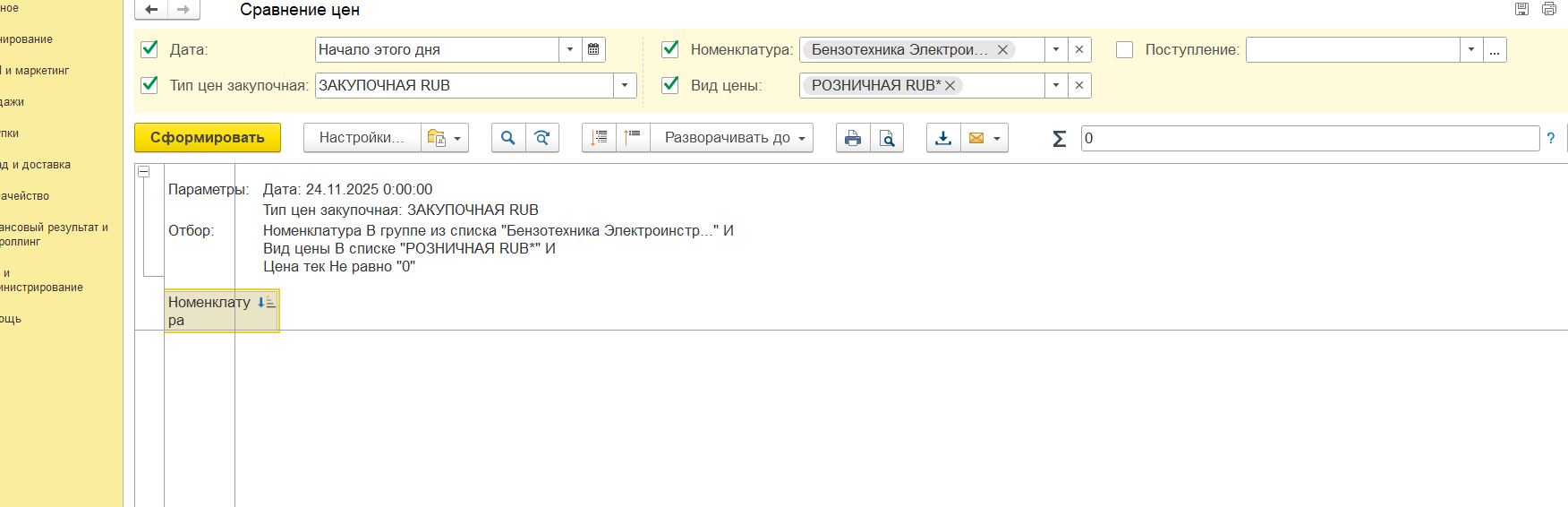Viewport: 1568px width, 507px height.
Task: Toggle Тип цен закупочная checkbox
Action: 149,84
